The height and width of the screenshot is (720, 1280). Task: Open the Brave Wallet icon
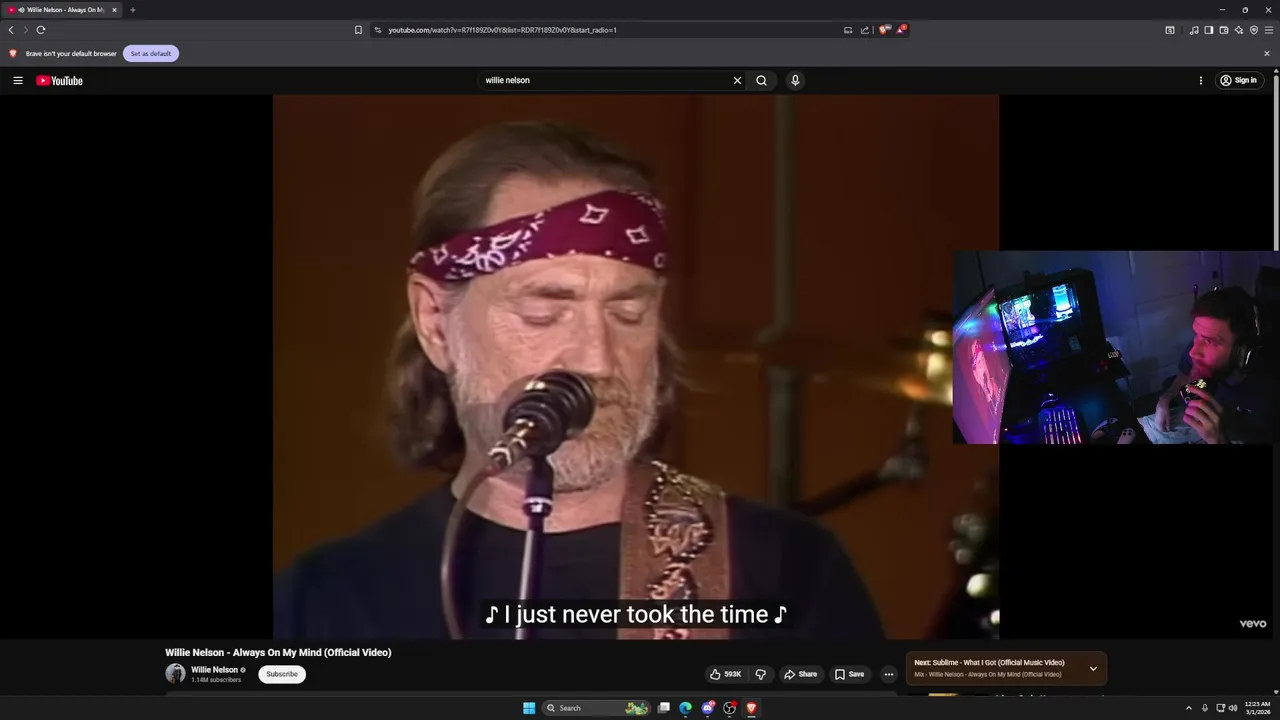point(1224,30)
